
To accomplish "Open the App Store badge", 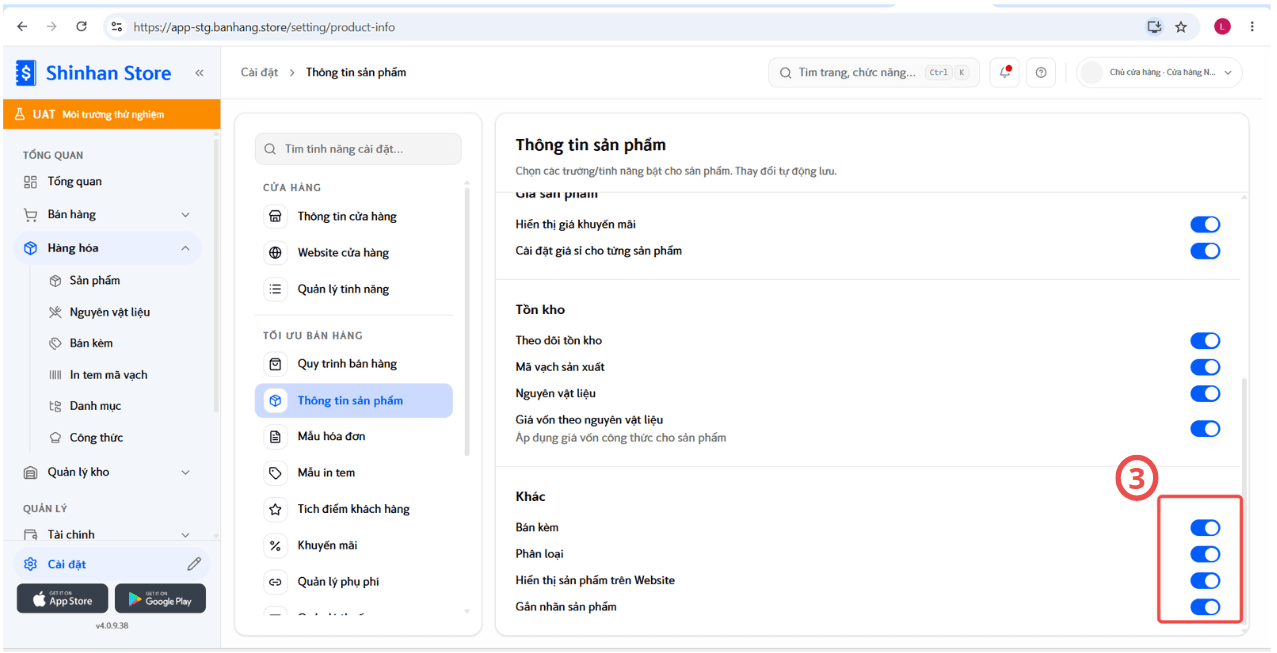I will (62, 598).
